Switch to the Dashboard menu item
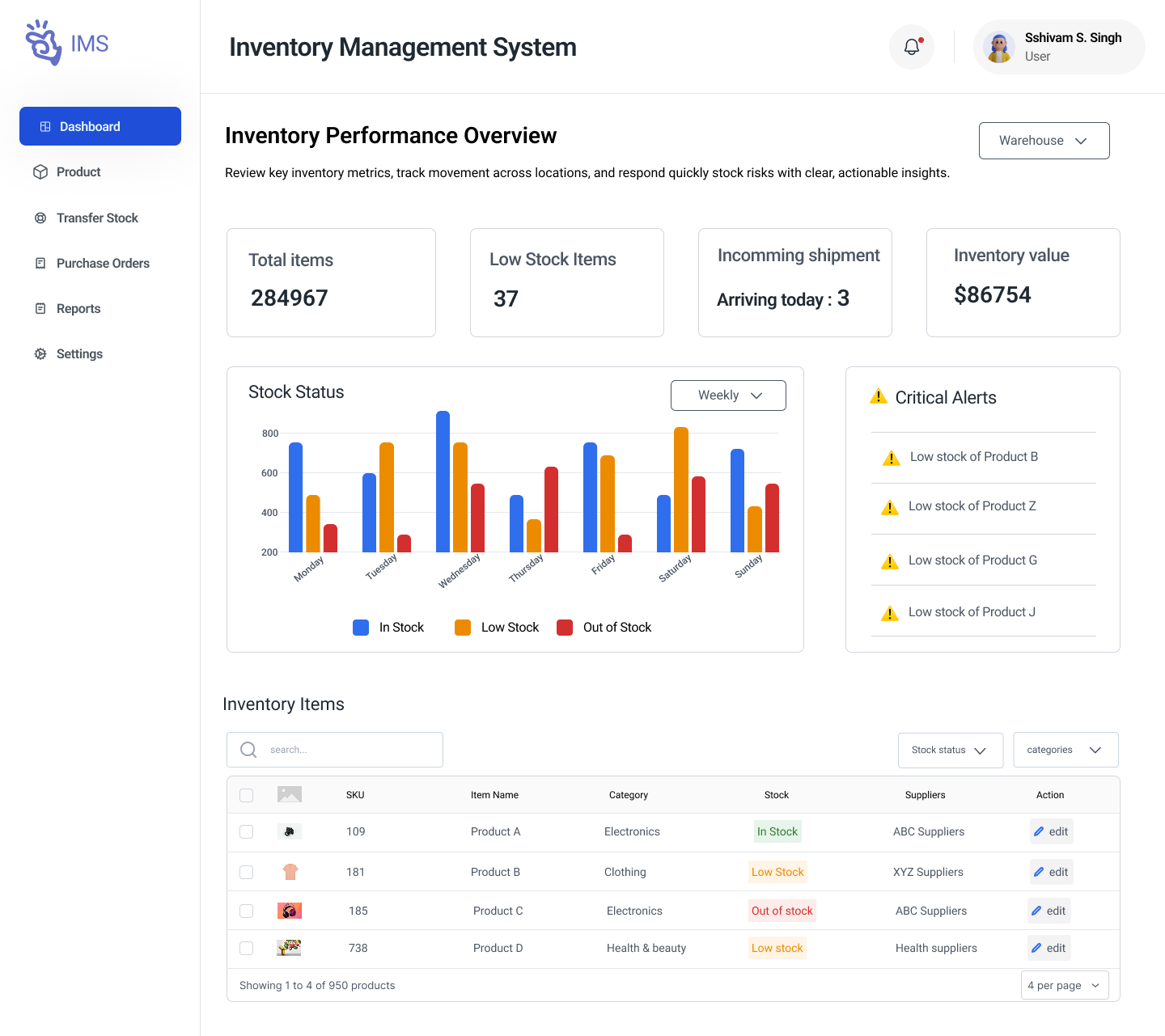Image resolution: width=1165 pixels, height=1036 pixels. coord(90,126)
